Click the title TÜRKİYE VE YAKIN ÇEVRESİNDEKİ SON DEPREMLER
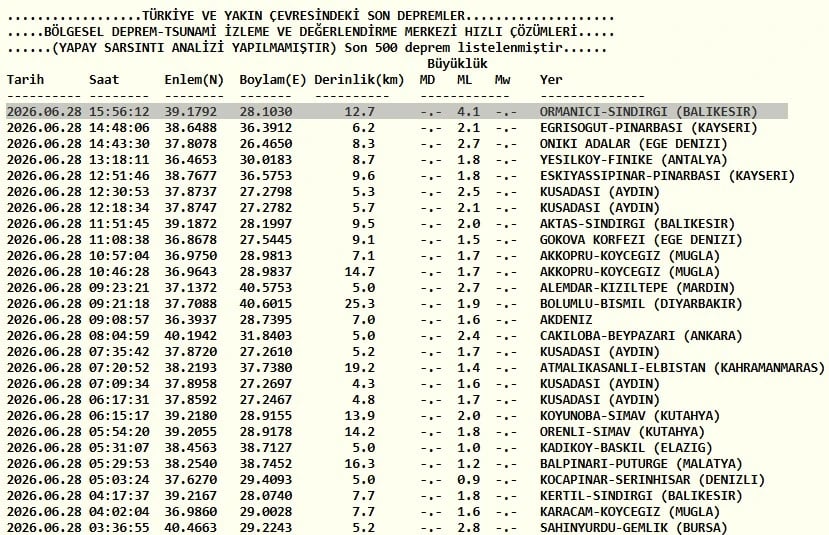The image size is (829, 535). pyautogui.click(x=303, y=16)
